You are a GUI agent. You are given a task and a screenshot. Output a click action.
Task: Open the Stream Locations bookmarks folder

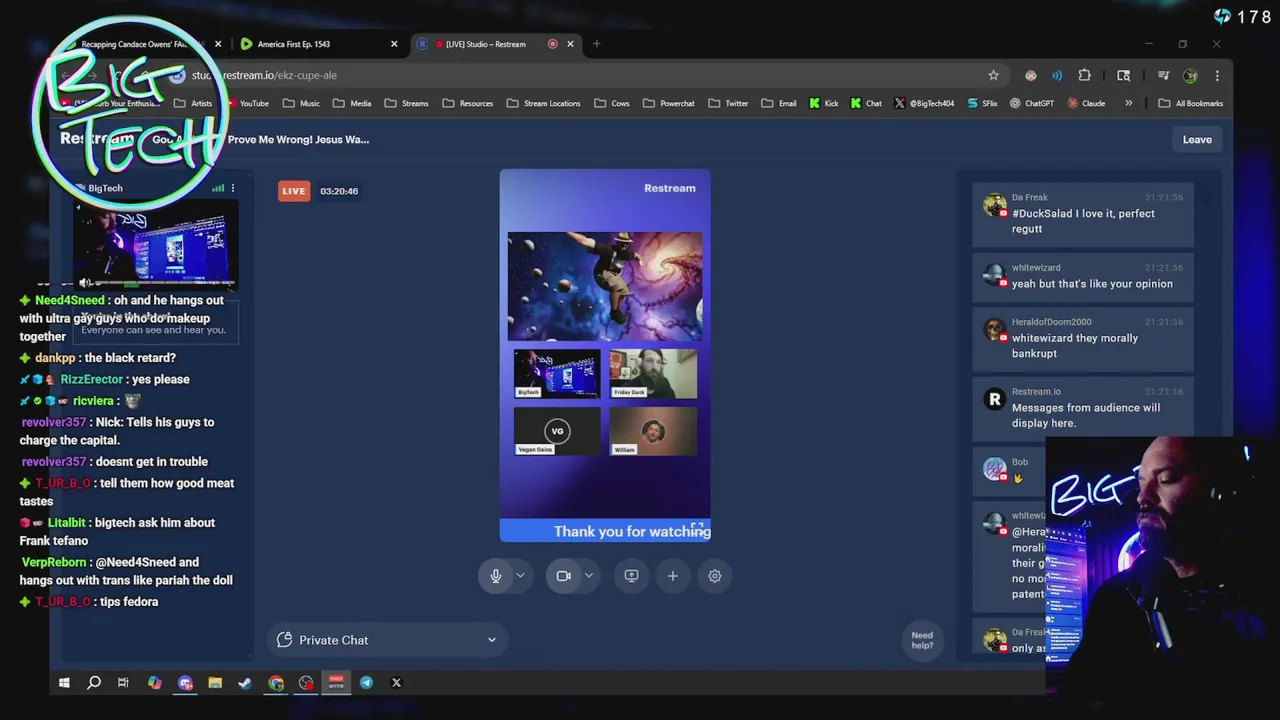tap(543, 103)
